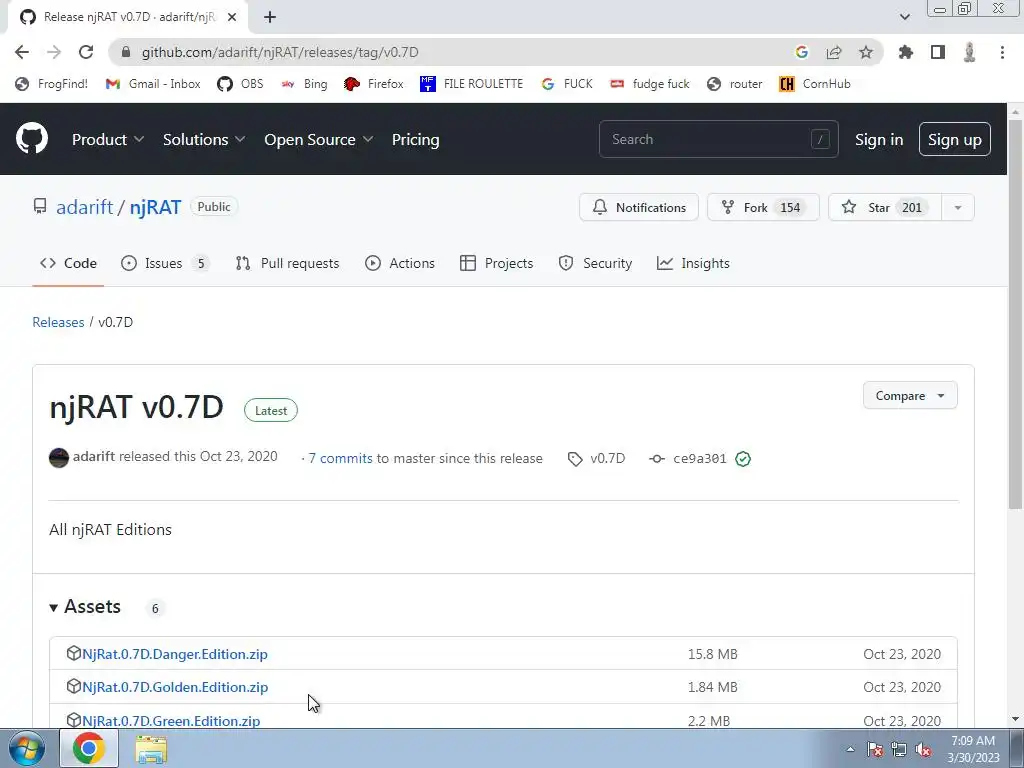Go back using the browser back arrow
Viewport: 1024px width, 768px height.
coord(22,52)
